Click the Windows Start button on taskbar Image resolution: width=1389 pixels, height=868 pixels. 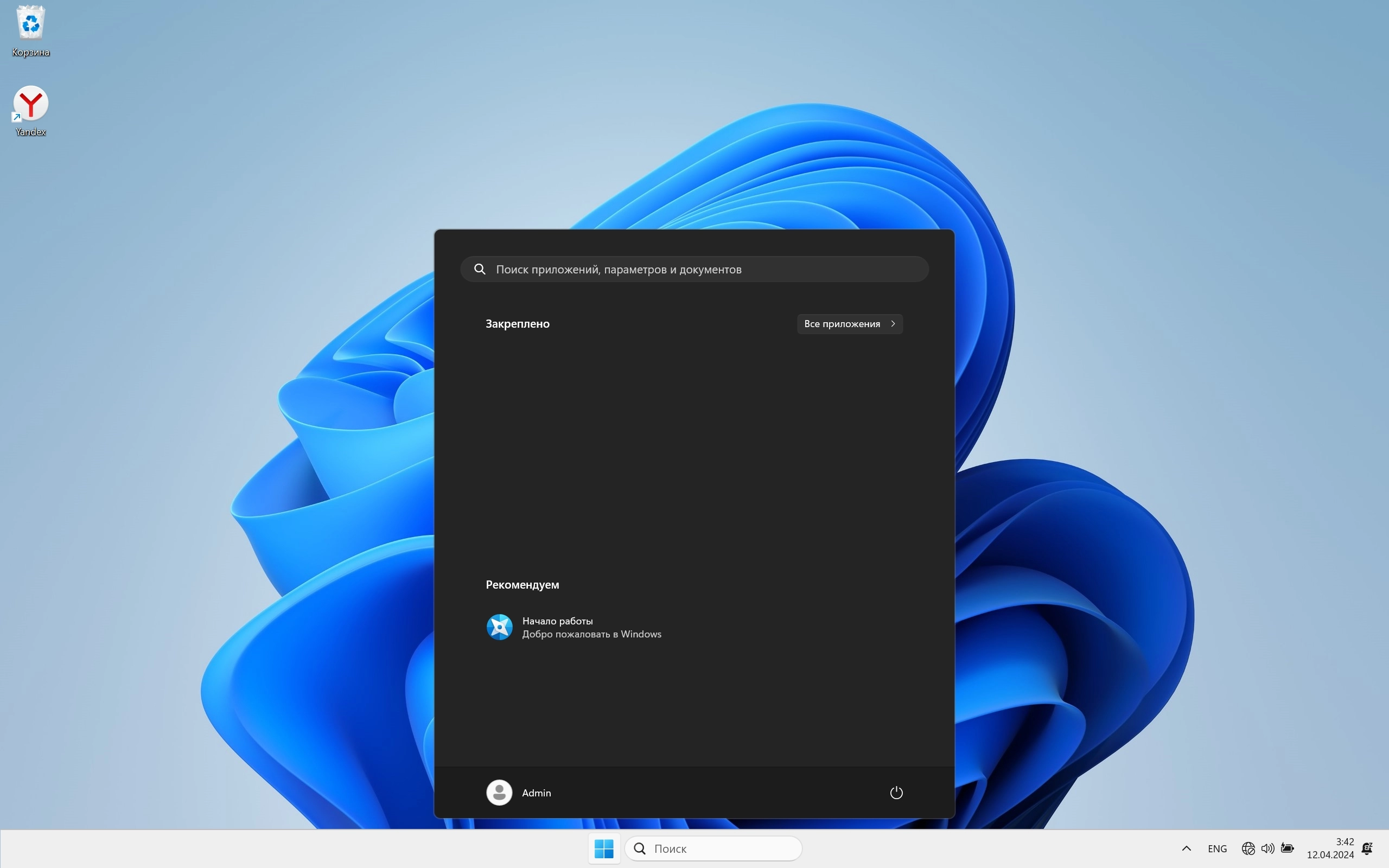604,848
